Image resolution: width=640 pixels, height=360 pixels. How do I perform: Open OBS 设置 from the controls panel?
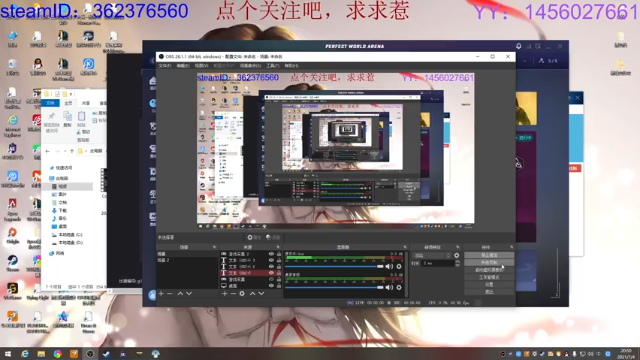[x=489, y=284]
